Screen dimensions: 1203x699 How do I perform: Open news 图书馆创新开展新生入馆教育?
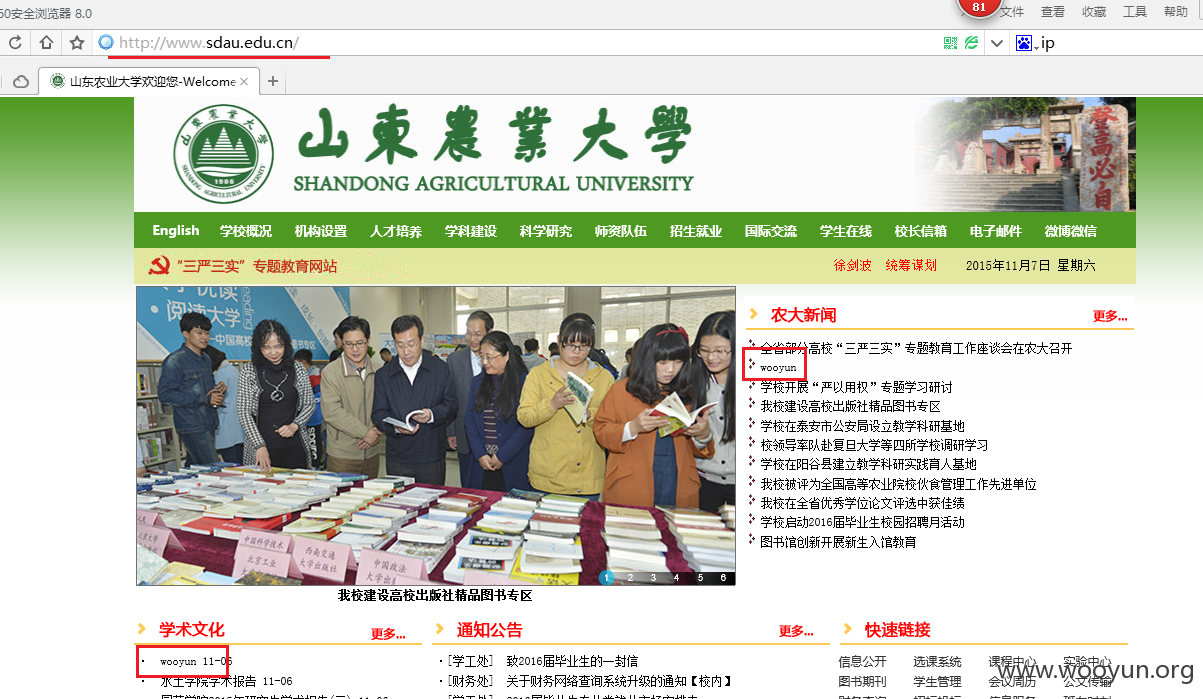pos(838,542)
